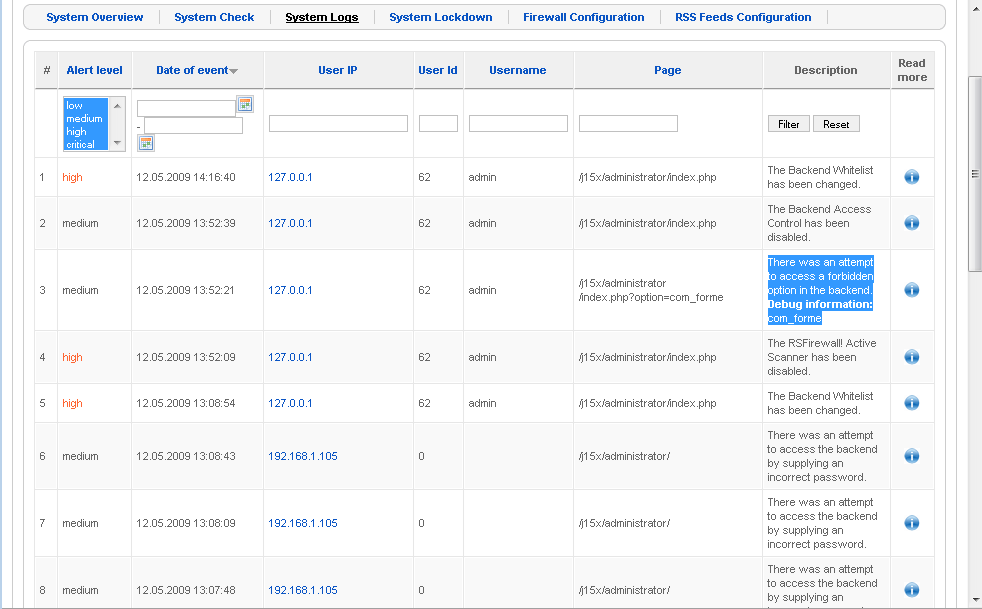Click the page scrollbar down arrow

(974, 601)
